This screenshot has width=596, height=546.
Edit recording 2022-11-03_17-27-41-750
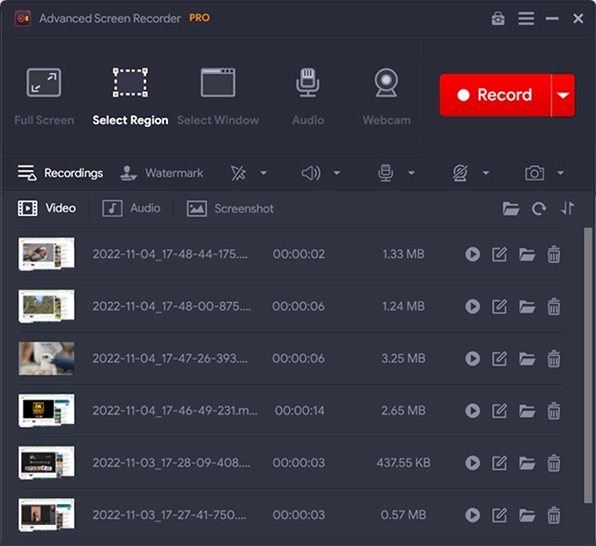tap(499, 515)
